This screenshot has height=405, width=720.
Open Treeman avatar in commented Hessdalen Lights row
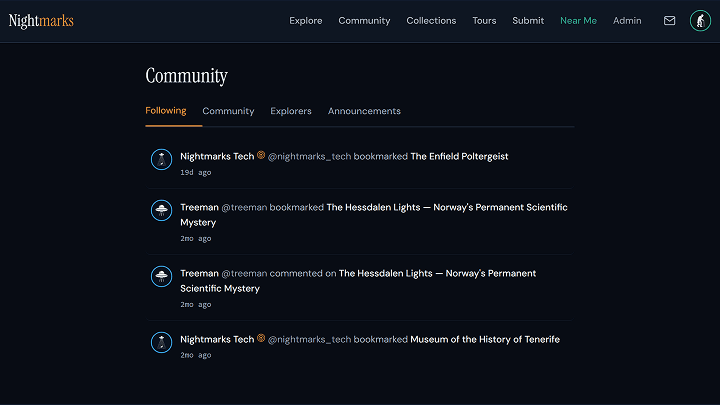point(162,276)
